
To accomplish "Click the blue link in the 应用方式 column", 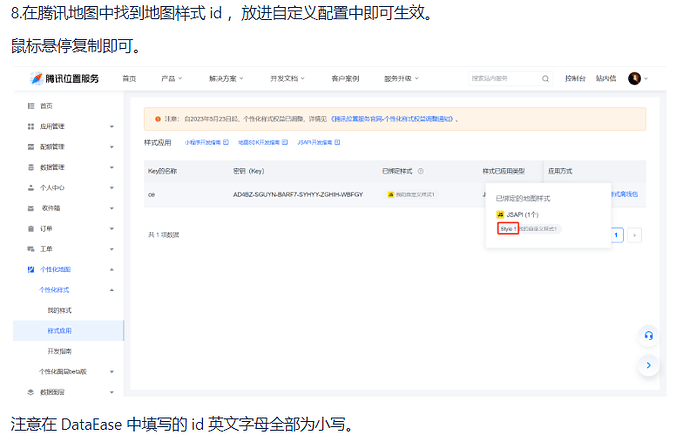I will pyautogui.click(x=624, y=194).
